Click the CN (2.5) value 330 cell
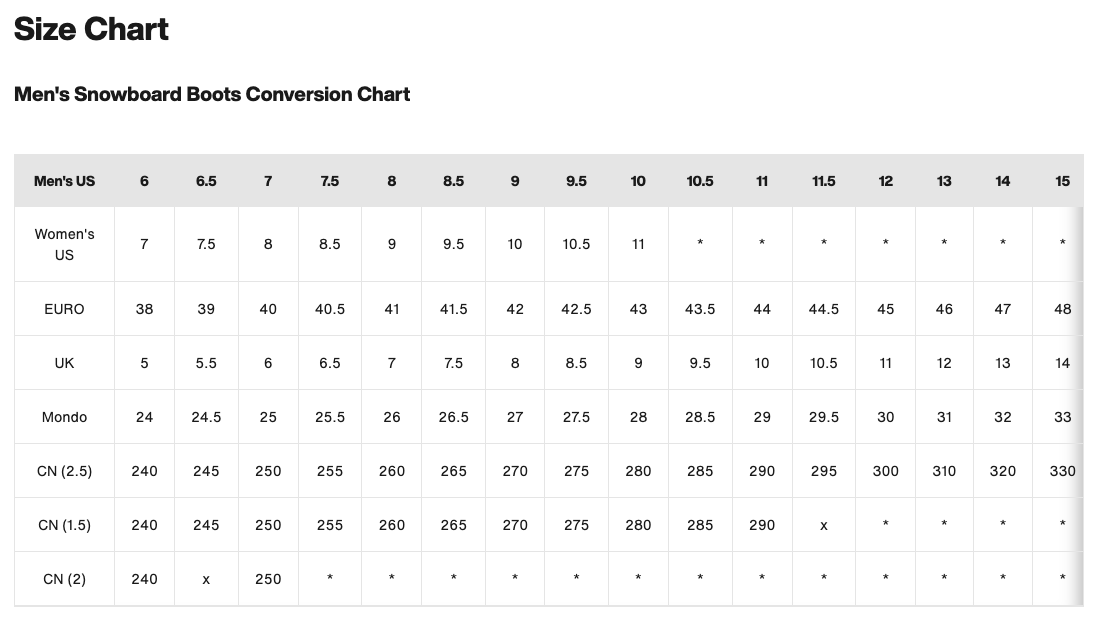Viewport: 1103px width, 619px height. point(1062,471)
